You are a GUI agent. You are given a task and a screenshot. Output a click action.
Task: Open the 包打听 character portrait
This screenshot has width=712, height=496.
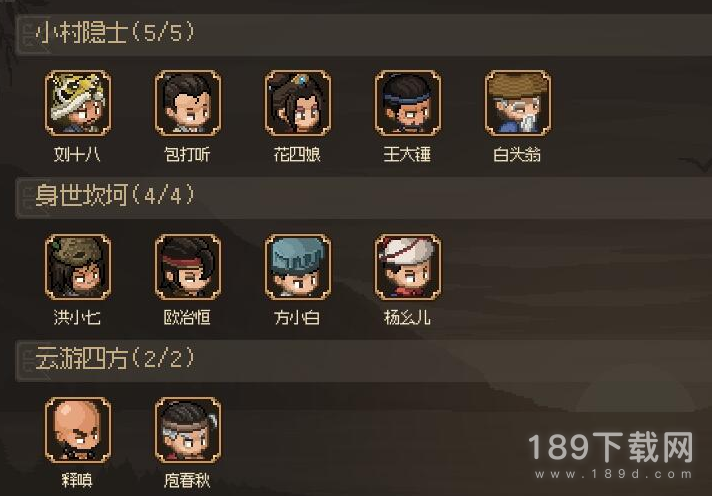click(188, 103)
